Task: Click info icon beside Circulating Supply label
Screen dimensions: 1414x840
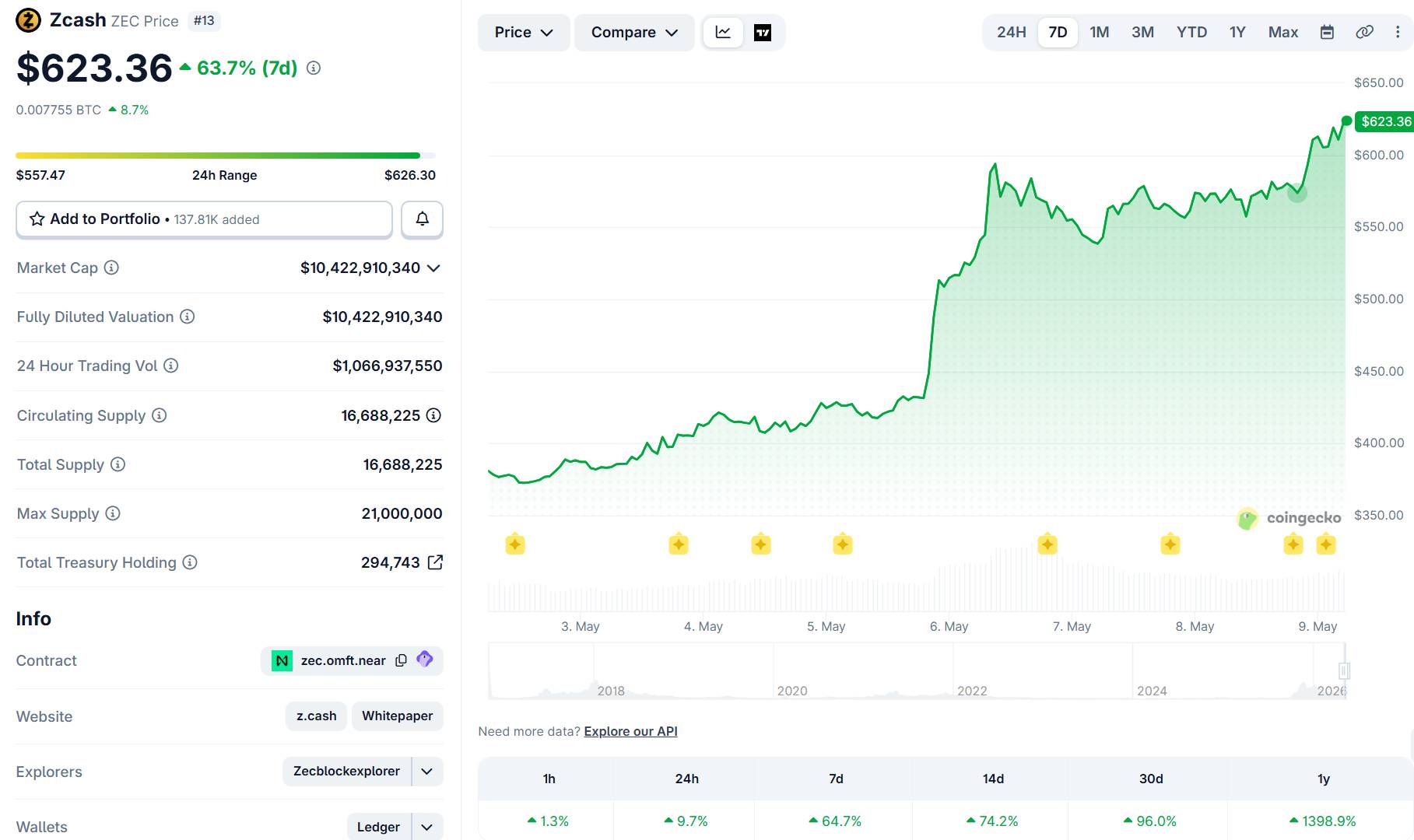Action: point(160,415)
